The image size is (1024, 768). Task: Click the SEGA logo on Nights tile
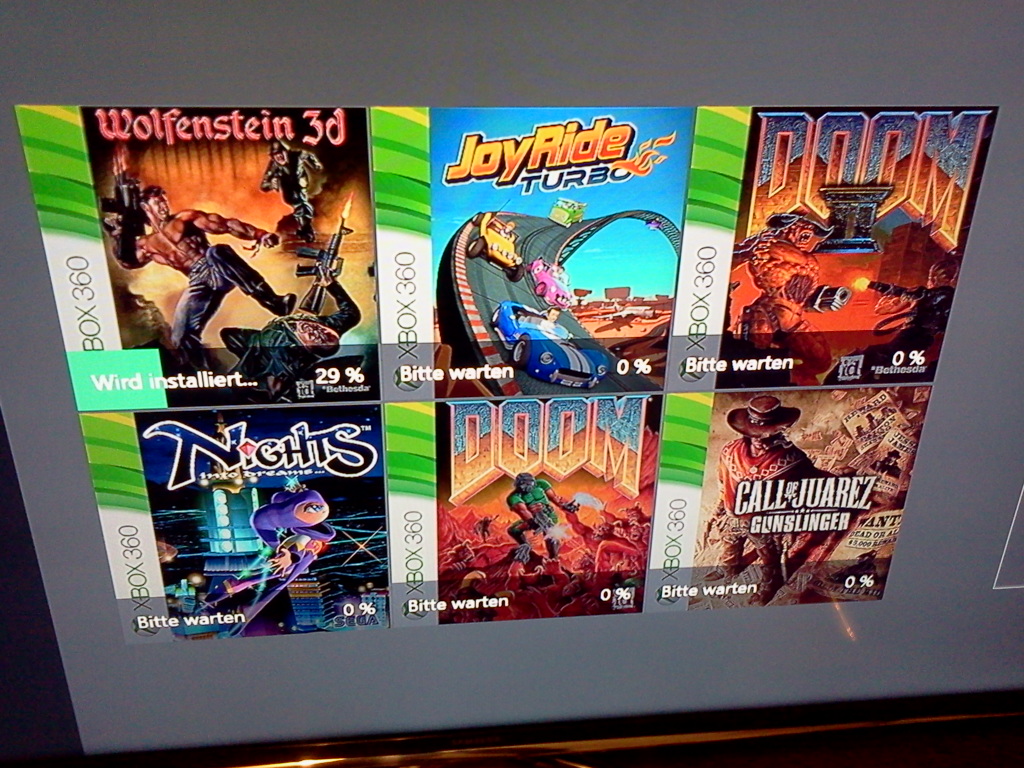click(x=357, y=621)
